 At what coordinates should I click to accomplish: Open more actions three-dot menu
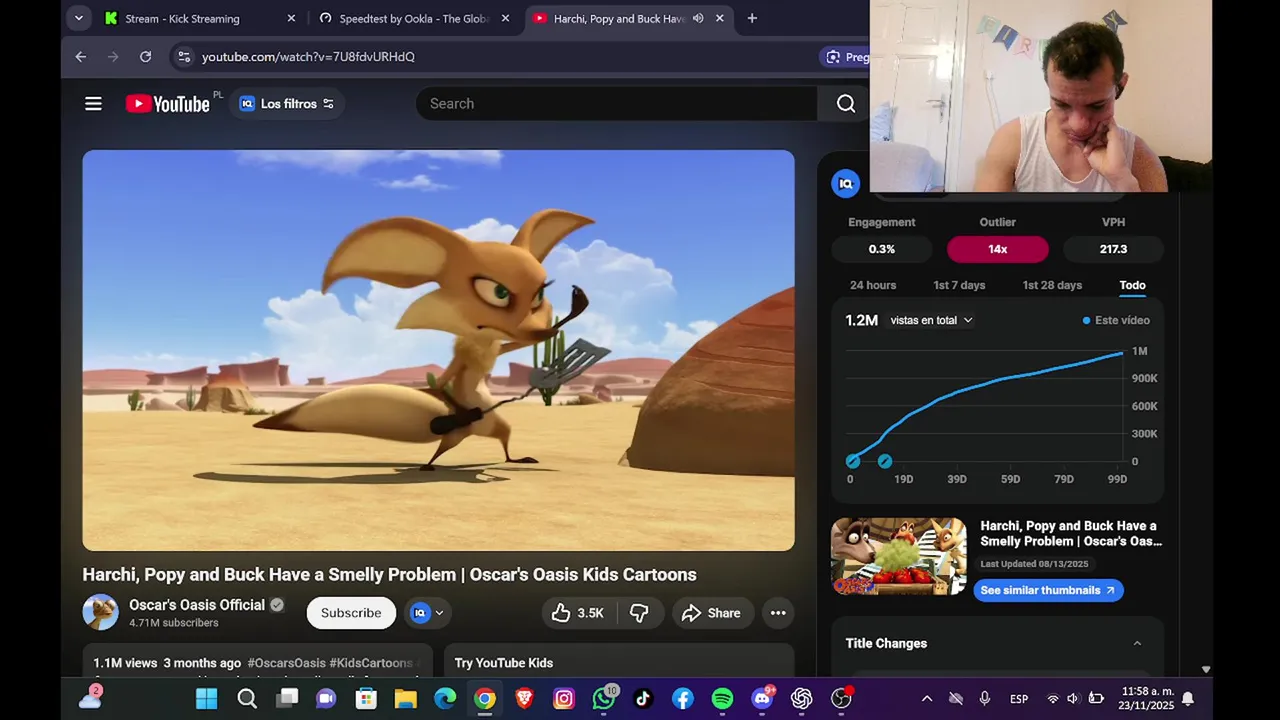click(778, 613)
